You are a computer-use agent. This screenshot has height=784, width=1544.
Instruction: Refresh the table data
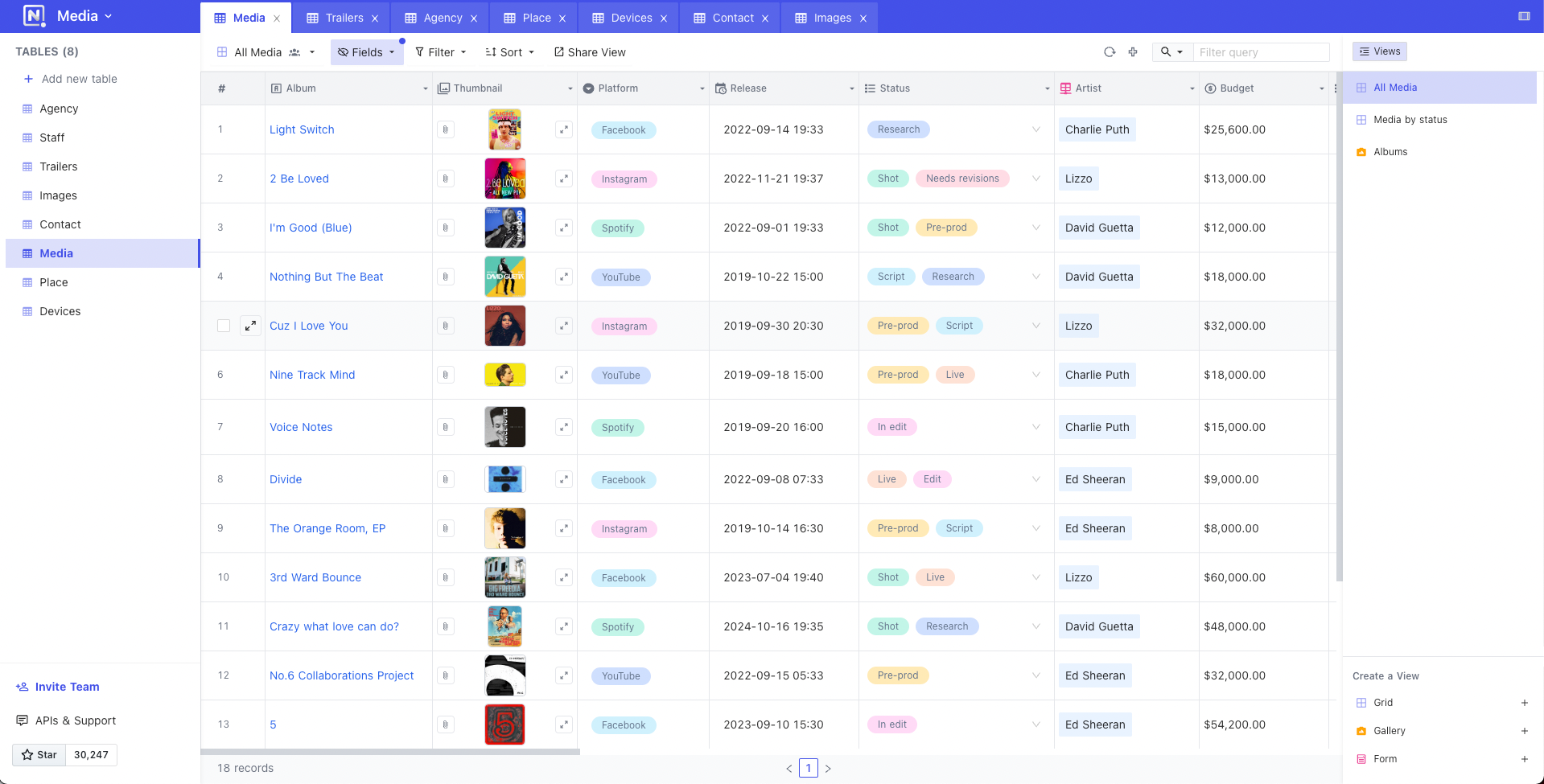click(x=1110, y=51)
